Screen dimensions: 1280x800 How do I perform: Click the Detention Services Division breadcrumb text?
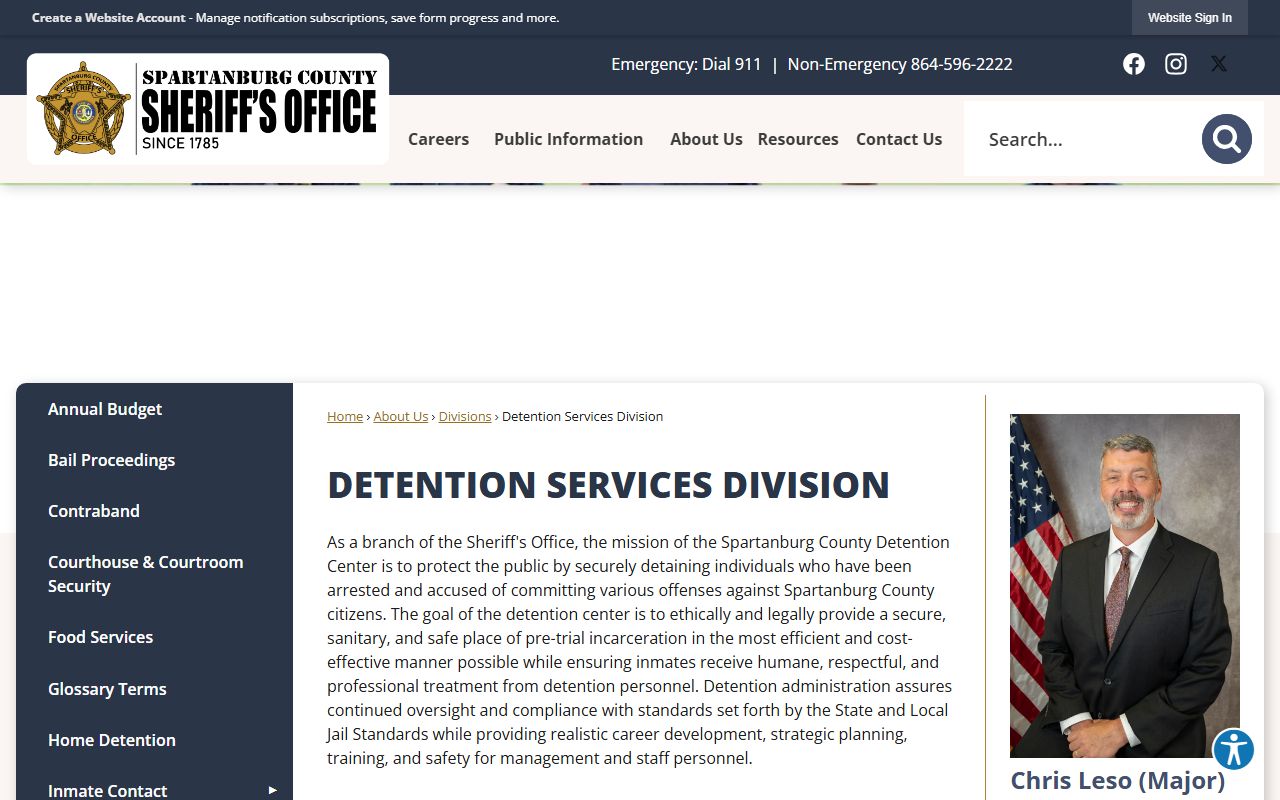point(582,416)
